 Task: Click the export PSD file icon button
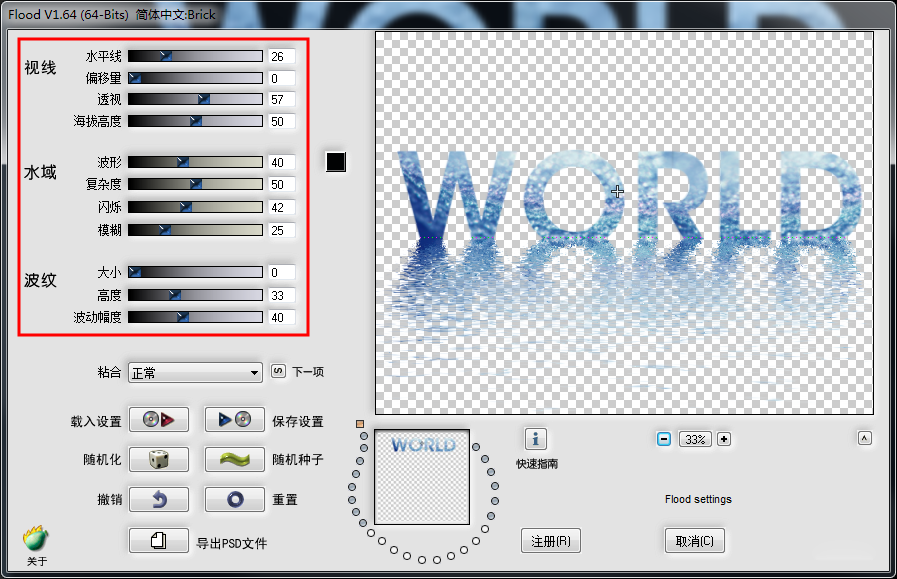click(158, 541)
